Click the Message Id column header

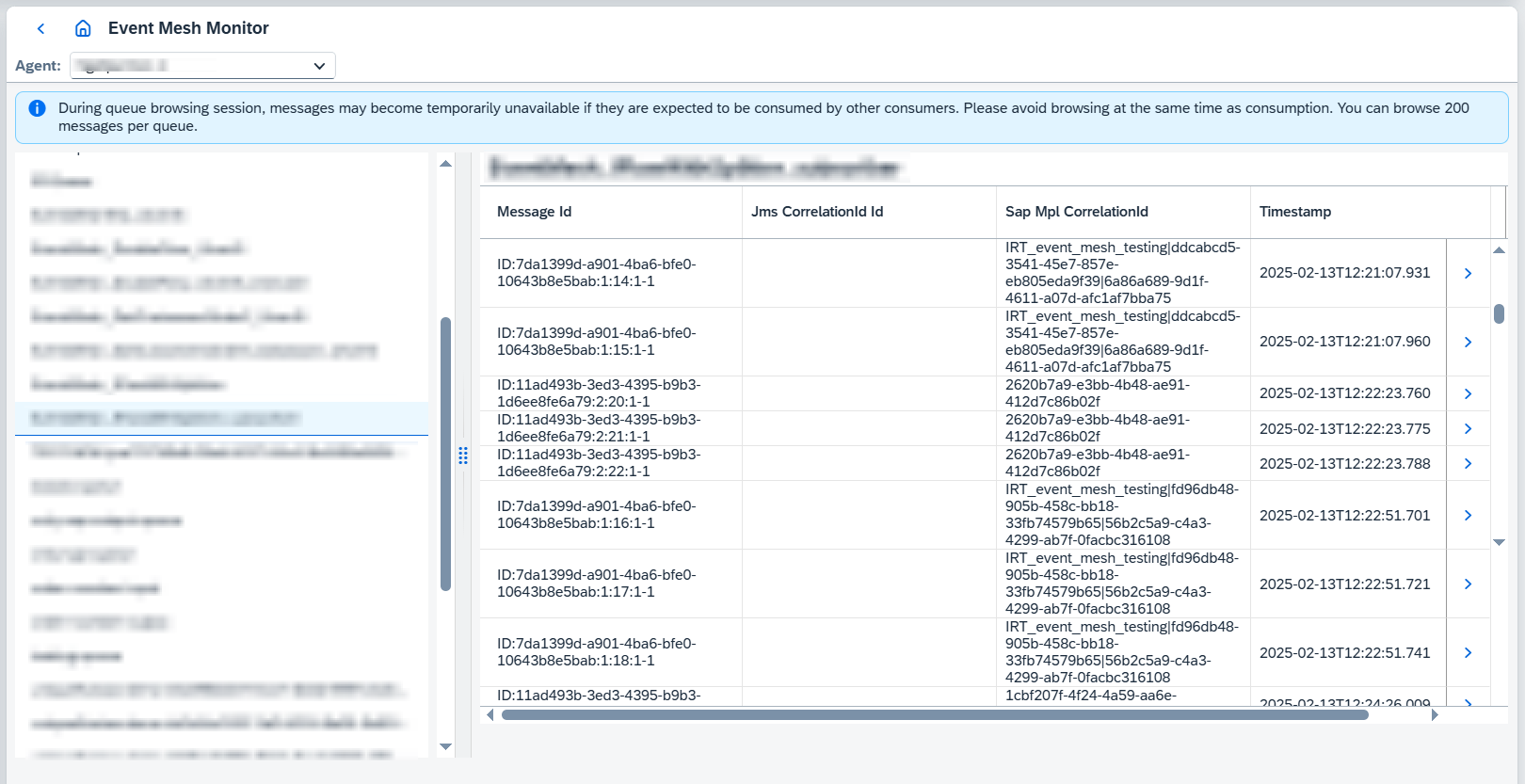(611, 212)
